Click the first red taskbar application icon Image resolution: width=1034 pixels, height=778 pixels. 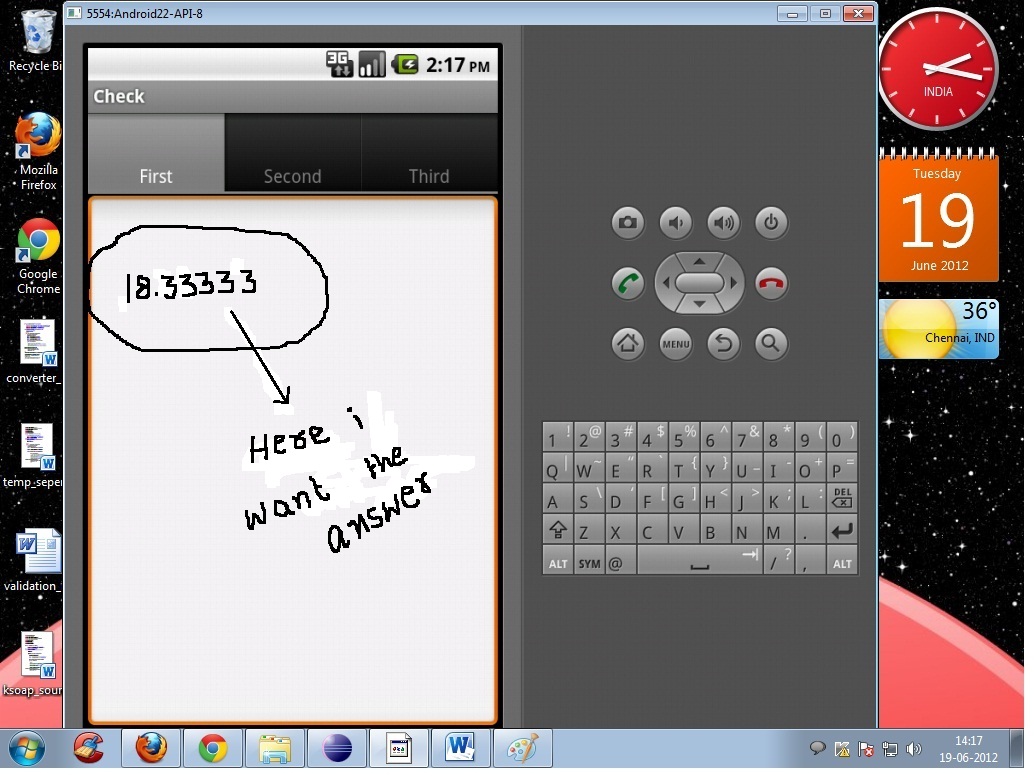89,748
